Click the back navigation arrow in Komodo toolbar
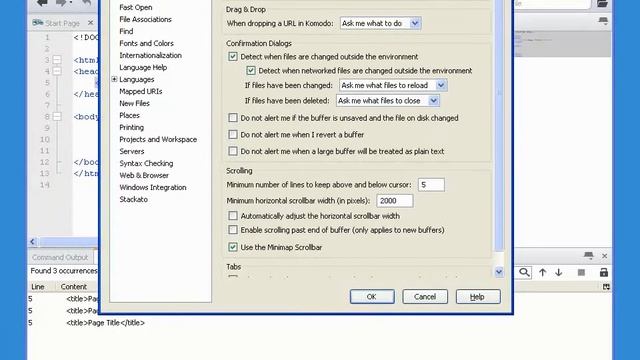The image size is (640, 360). [42, 3]
